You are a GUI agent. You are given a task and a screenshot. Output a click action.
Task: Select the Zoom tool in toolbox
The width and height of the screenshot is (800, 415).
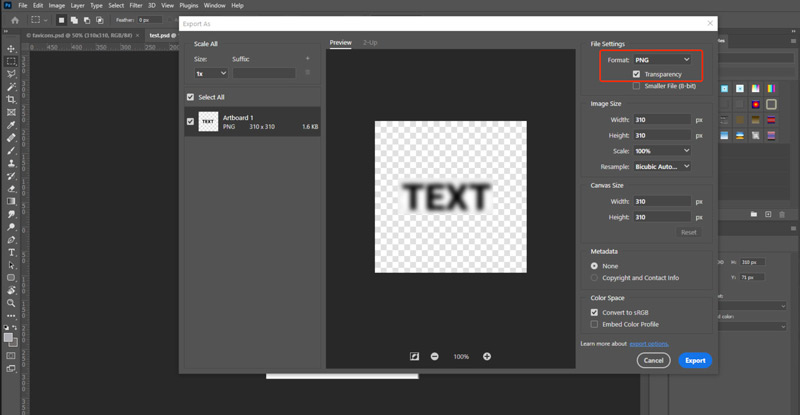click(x=11, y=303)
